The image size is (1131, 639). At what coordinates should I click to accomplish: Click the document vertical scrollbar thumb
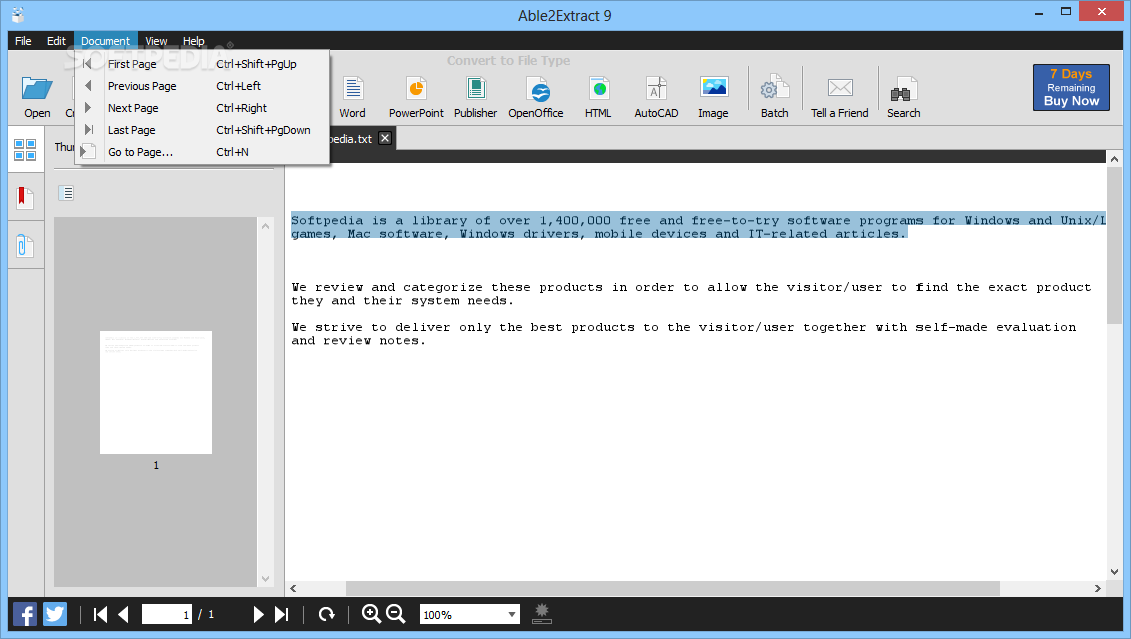(x=1114, y=245)
